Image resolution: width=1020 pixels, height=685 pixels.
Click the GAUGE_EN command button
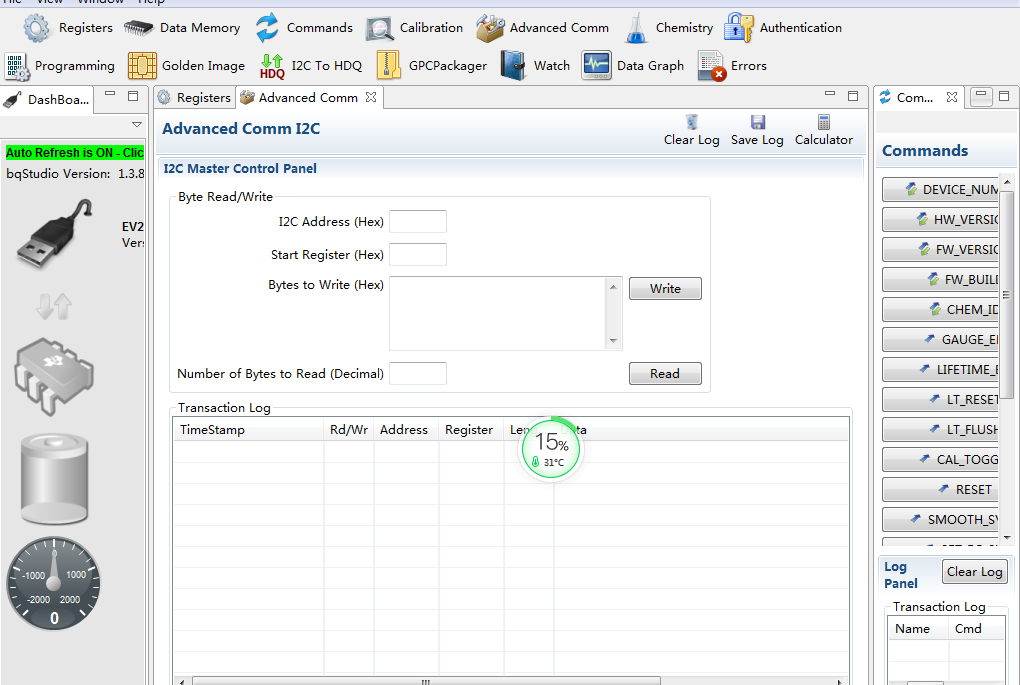click(x=941, y=339)
